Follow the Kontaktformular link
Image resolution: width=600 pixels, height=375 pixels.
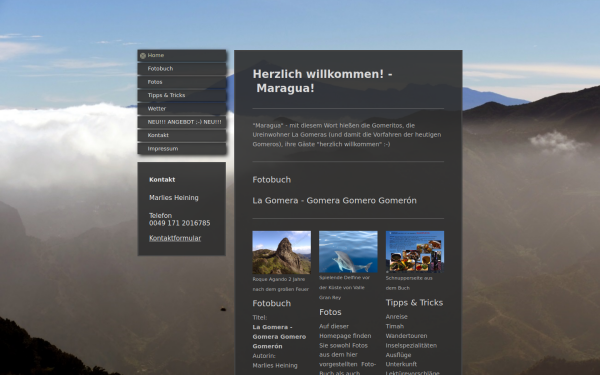coord(175,238)
